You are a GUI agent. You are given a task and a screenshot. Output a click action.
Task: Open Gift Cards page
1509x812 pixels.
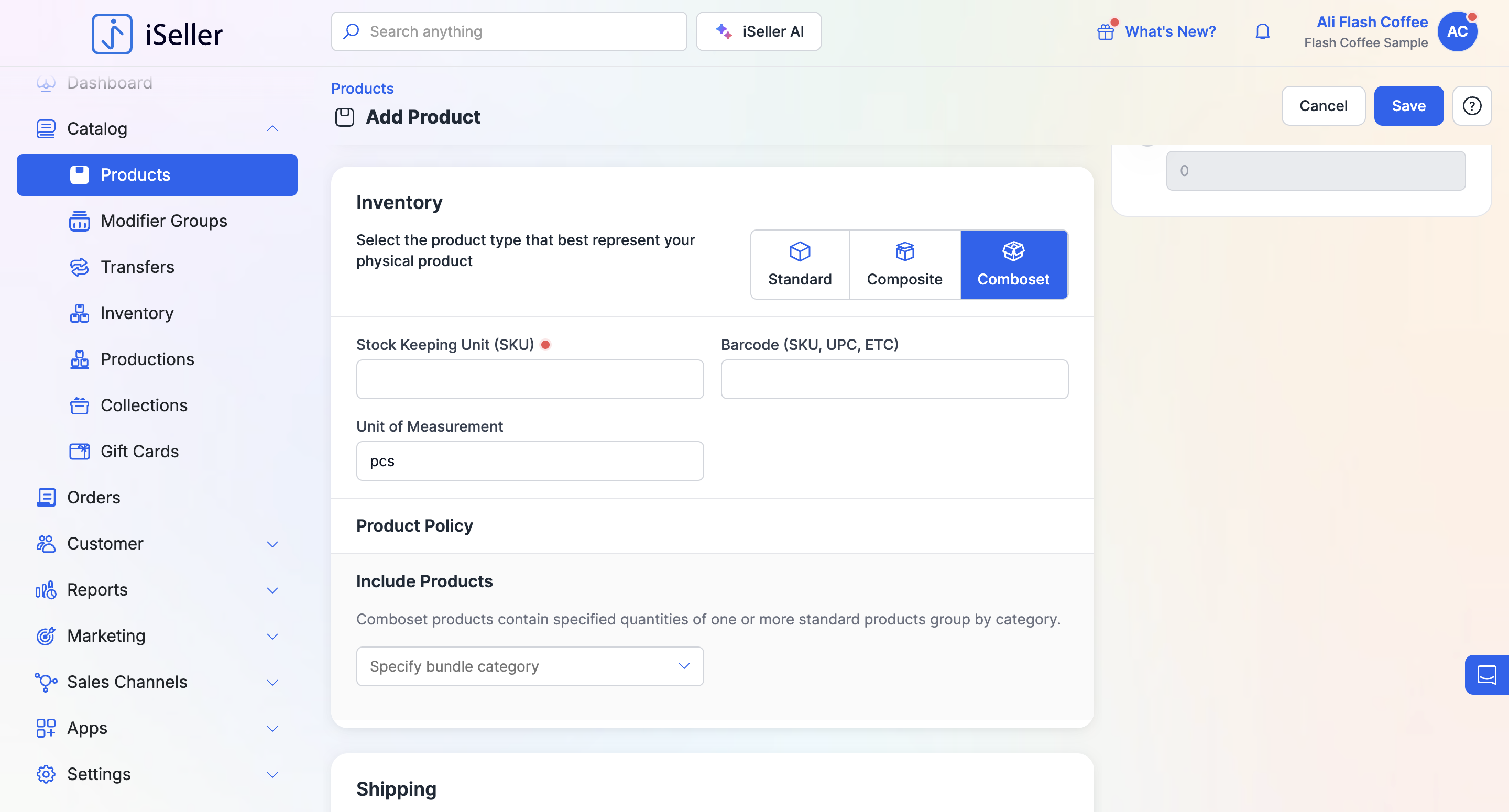click(x=139, y=452)
